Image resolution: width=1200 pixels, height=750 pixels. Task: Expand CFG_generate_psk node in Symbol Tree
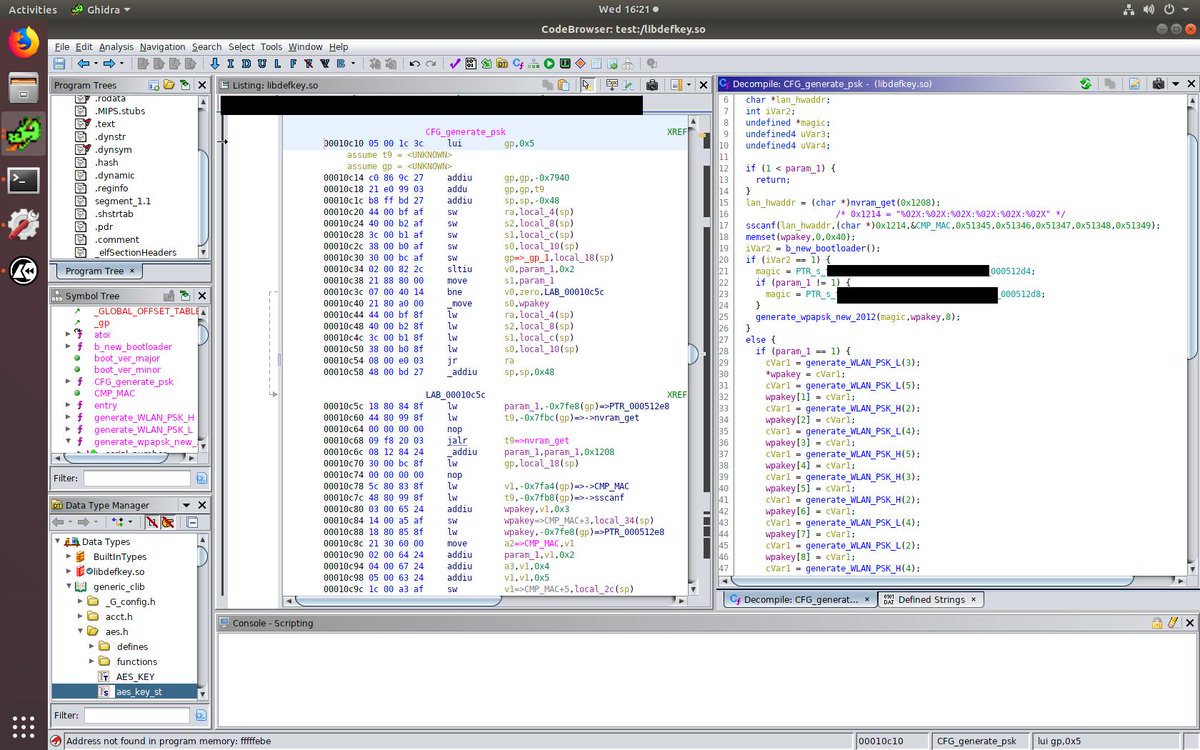tap(68, 382)
